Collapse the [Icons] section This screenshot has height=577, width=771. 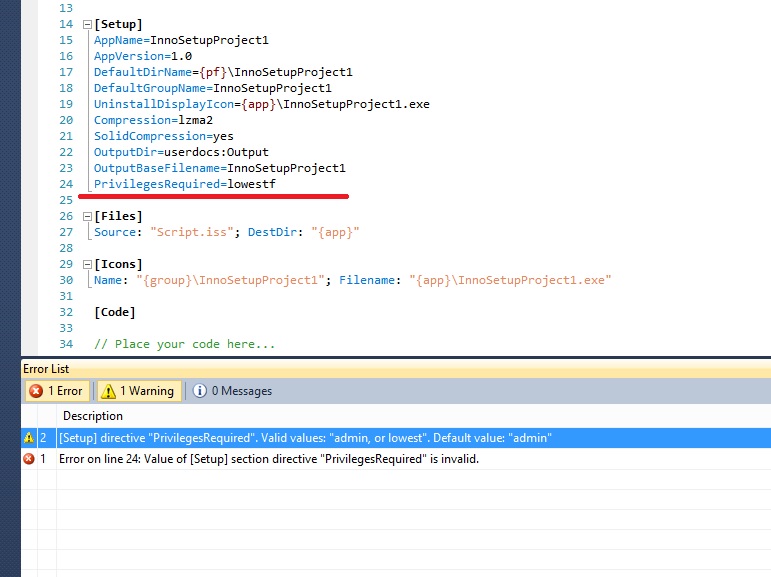tap(88, 265)
